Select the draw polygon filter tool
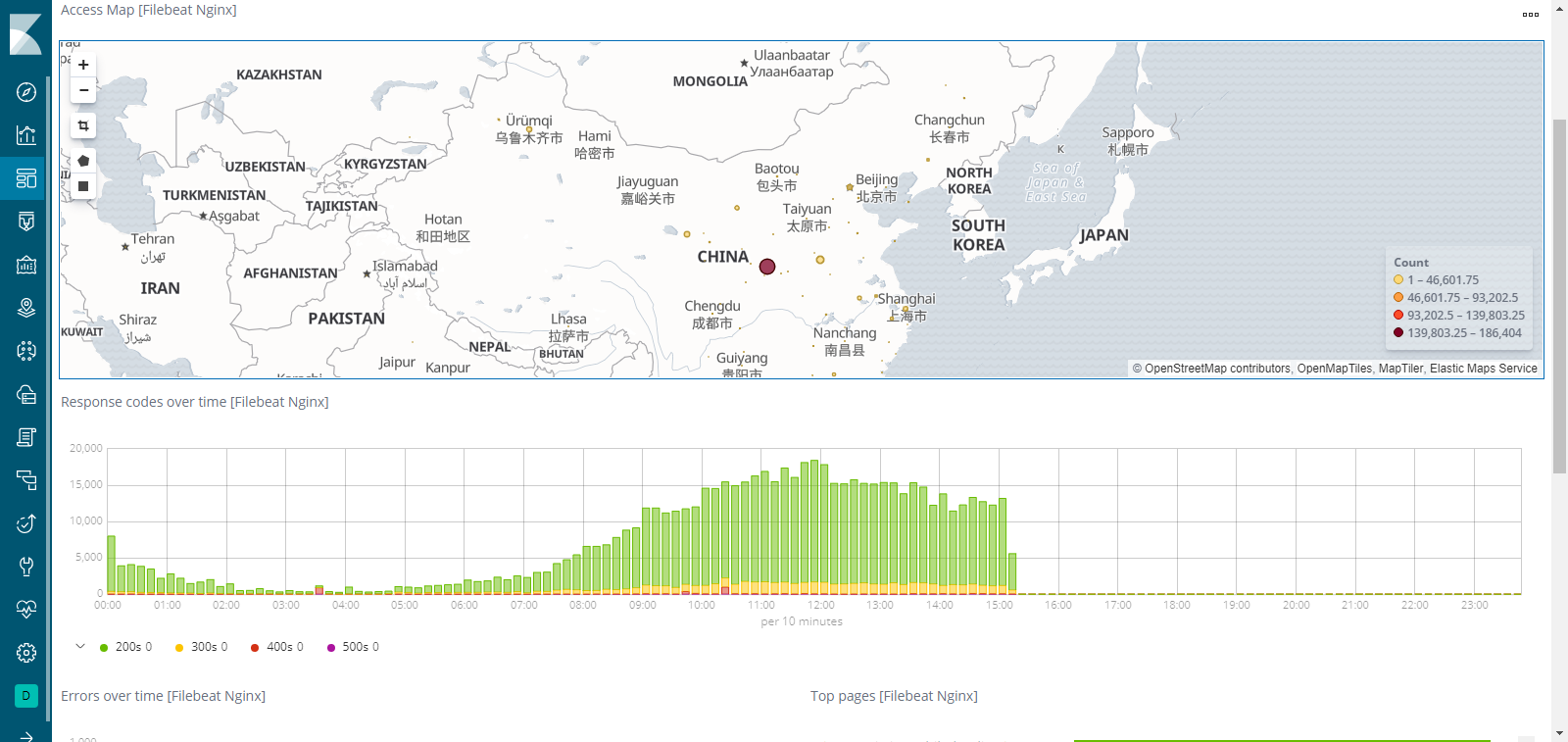This screenshot has width=1568, height=742. [x=83, y=161]
